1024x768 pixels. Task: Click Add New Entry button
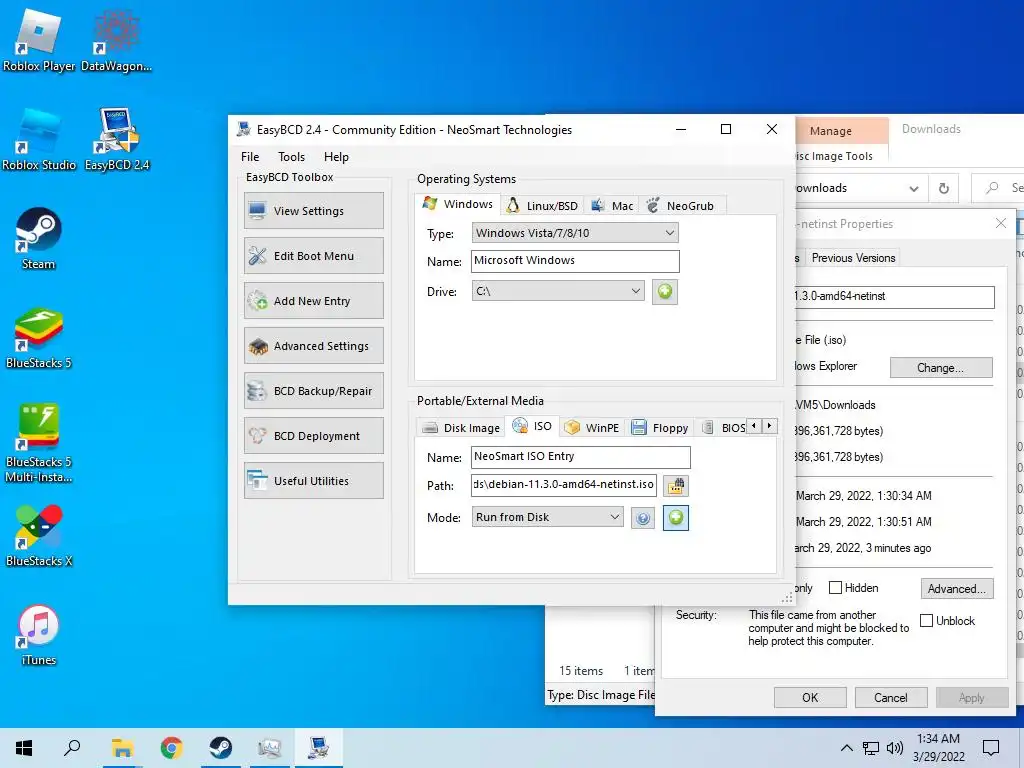point(313,300)
